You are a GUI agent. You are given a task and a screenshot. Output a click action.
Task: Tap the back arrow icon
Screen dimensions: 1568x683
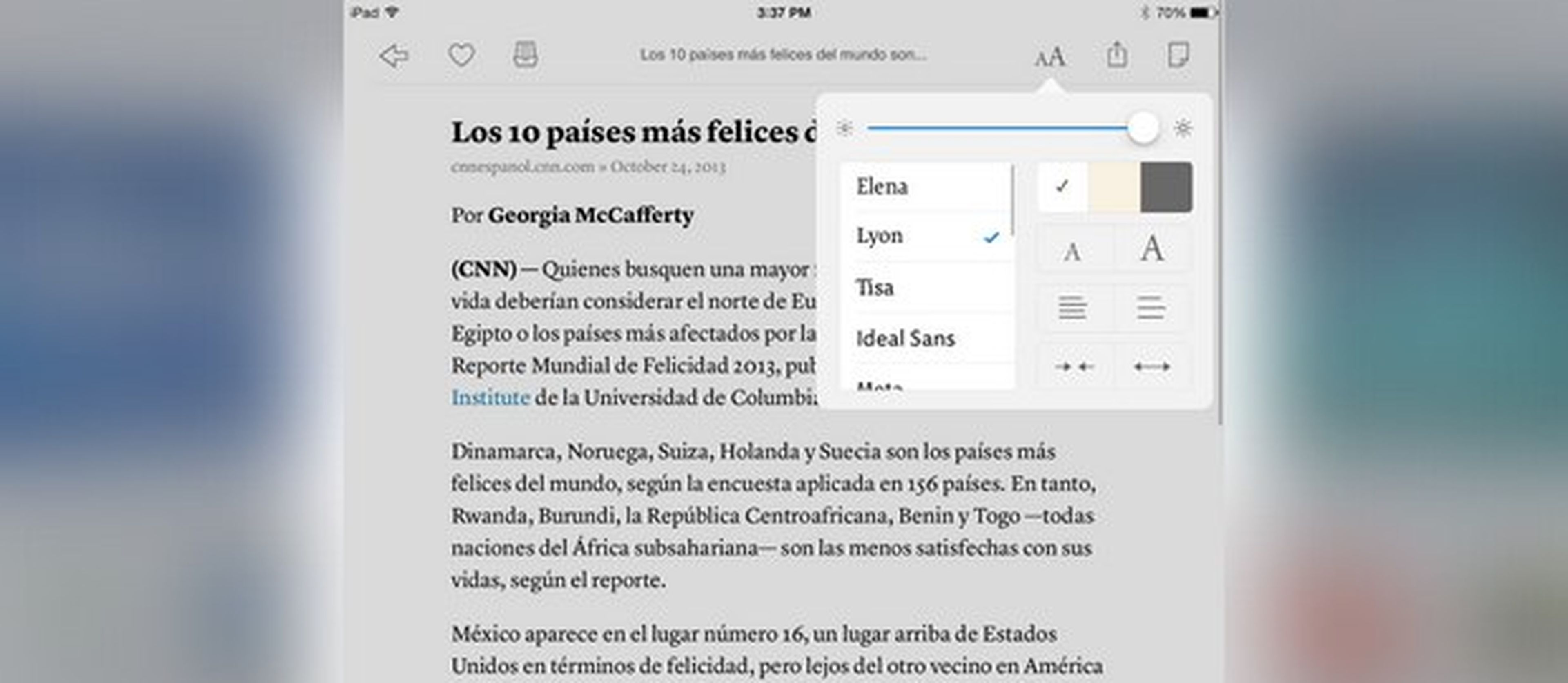[394, 56]
